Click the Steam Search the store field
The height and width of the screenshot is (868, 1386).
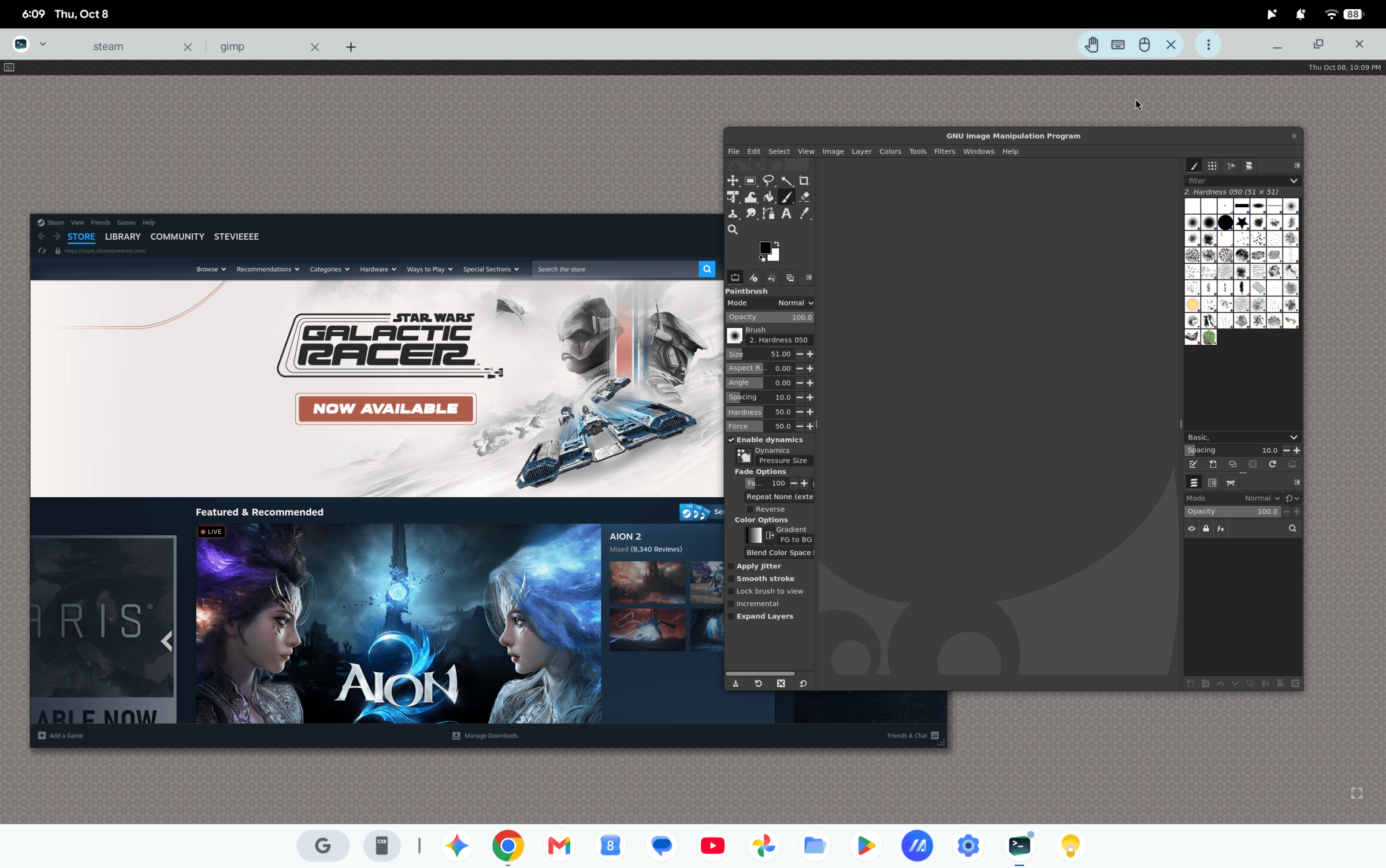[x=615, y=269]
